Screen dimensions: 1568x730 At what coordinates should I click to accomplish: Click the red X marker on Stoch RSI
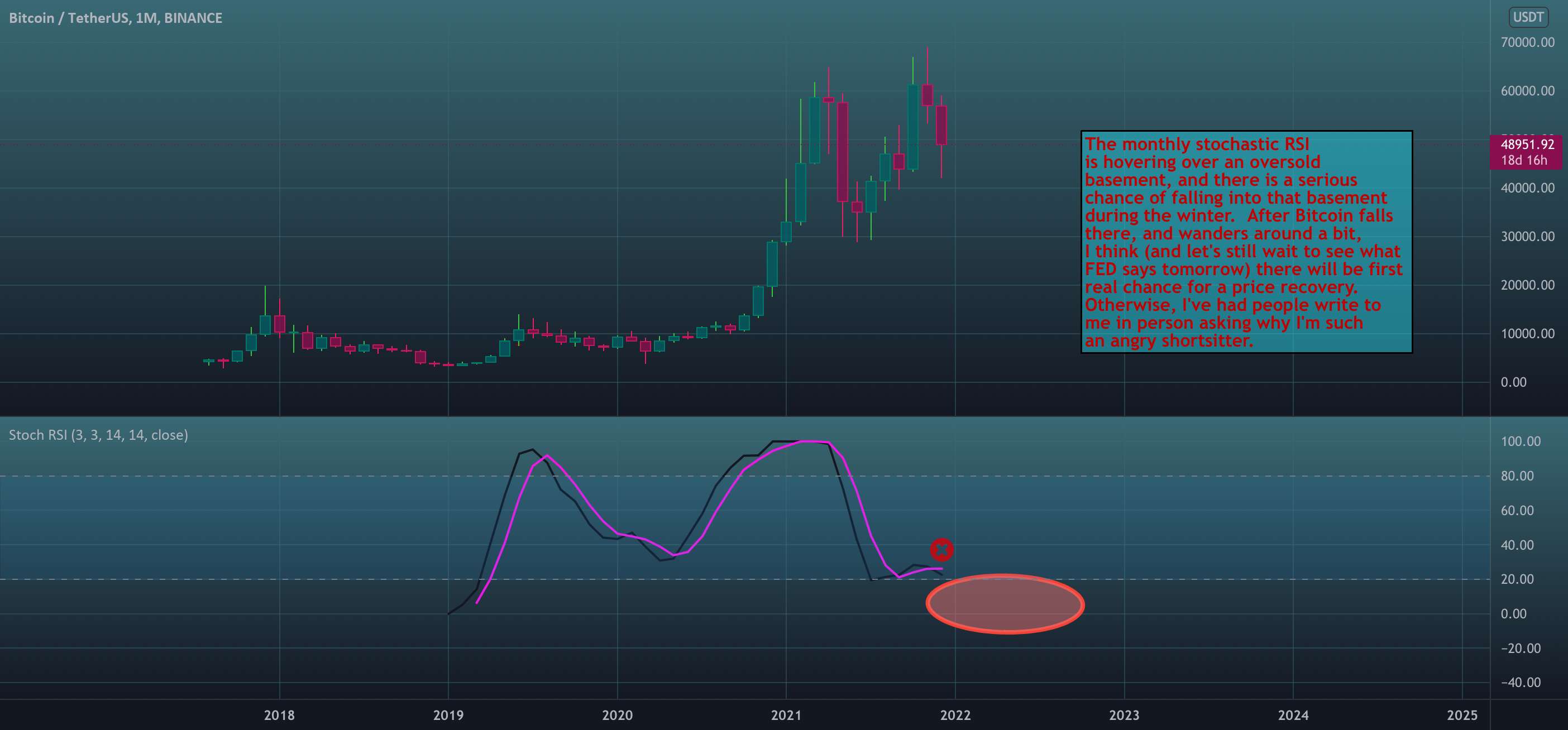point(941,550)
